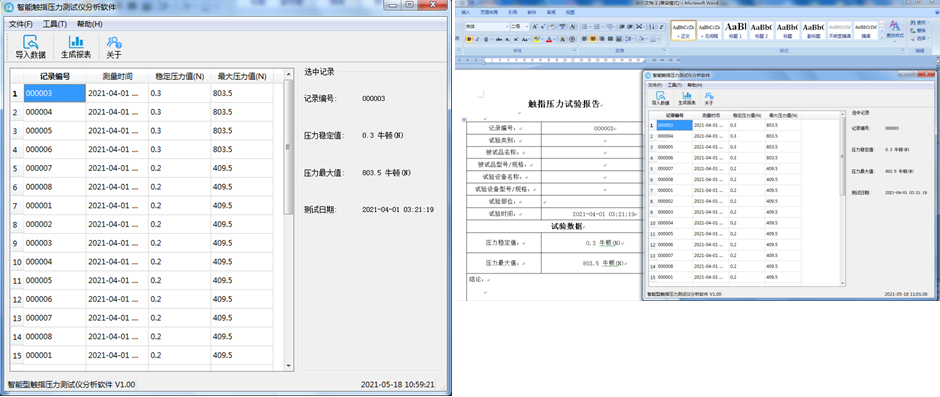
Task: Click Word's distributed alignment icon
Action: pyautogui.click(x=619, y=40)
